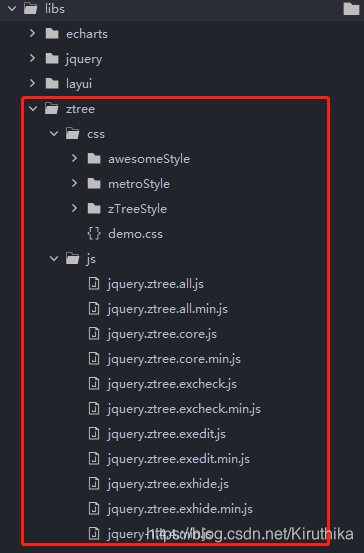The image size is (364, 553).
Task: Select the js folder name
Action: 91,259
